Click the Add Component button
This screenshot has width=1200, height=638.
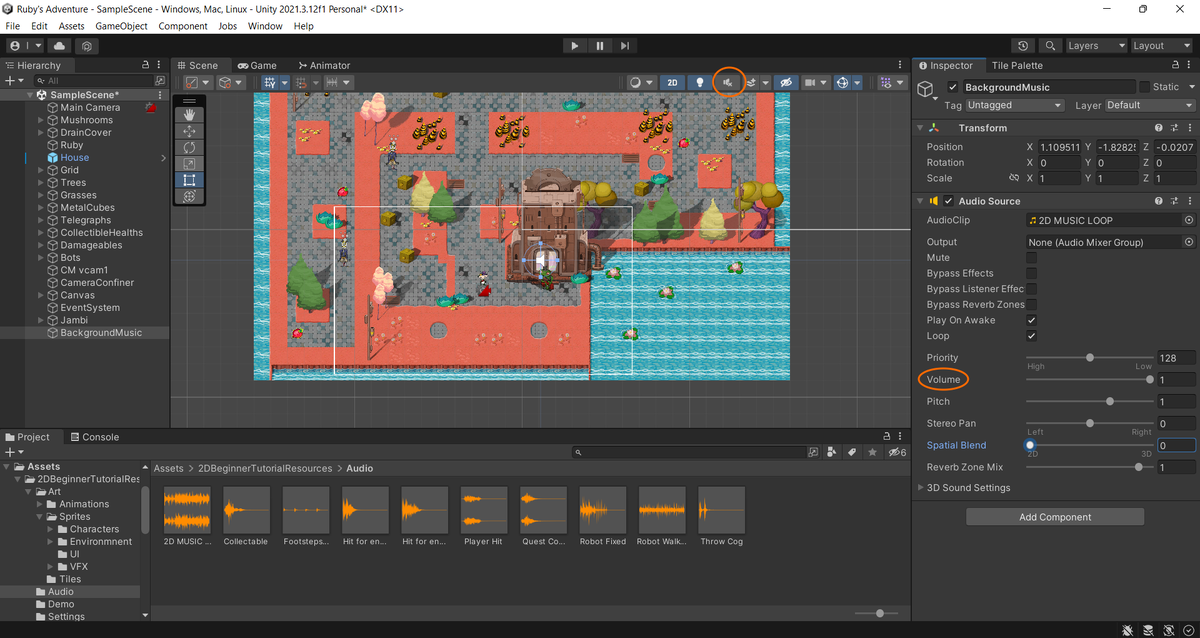coord(1055,517)
